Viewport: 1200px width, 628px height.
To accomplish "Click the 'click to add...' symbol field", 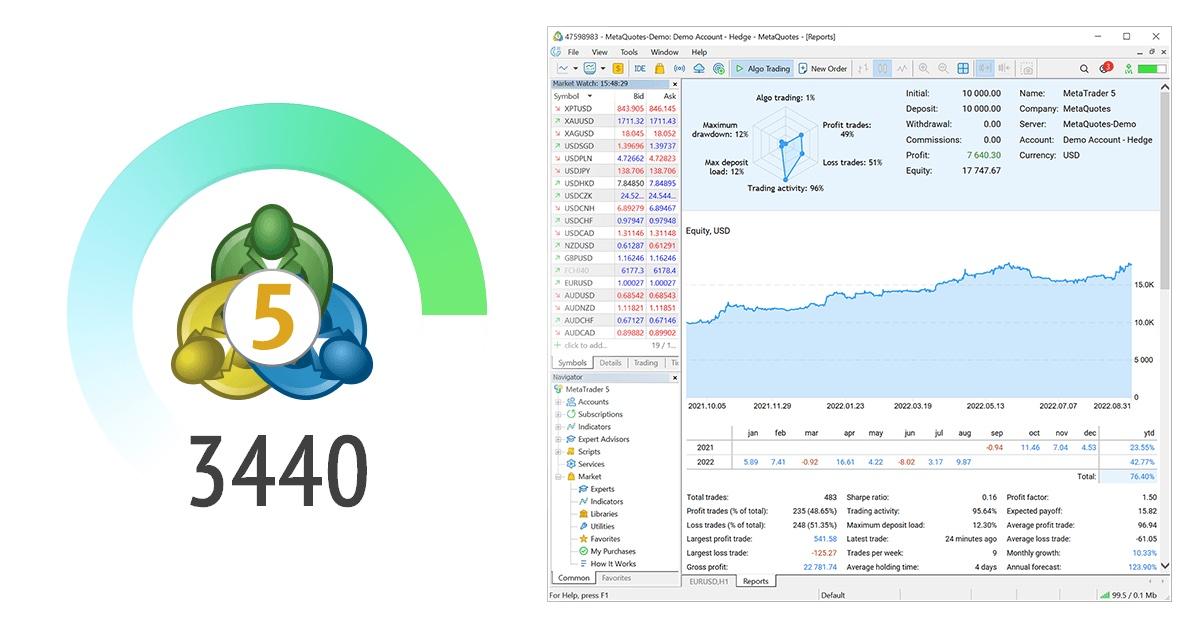I will tap(585, 345).
